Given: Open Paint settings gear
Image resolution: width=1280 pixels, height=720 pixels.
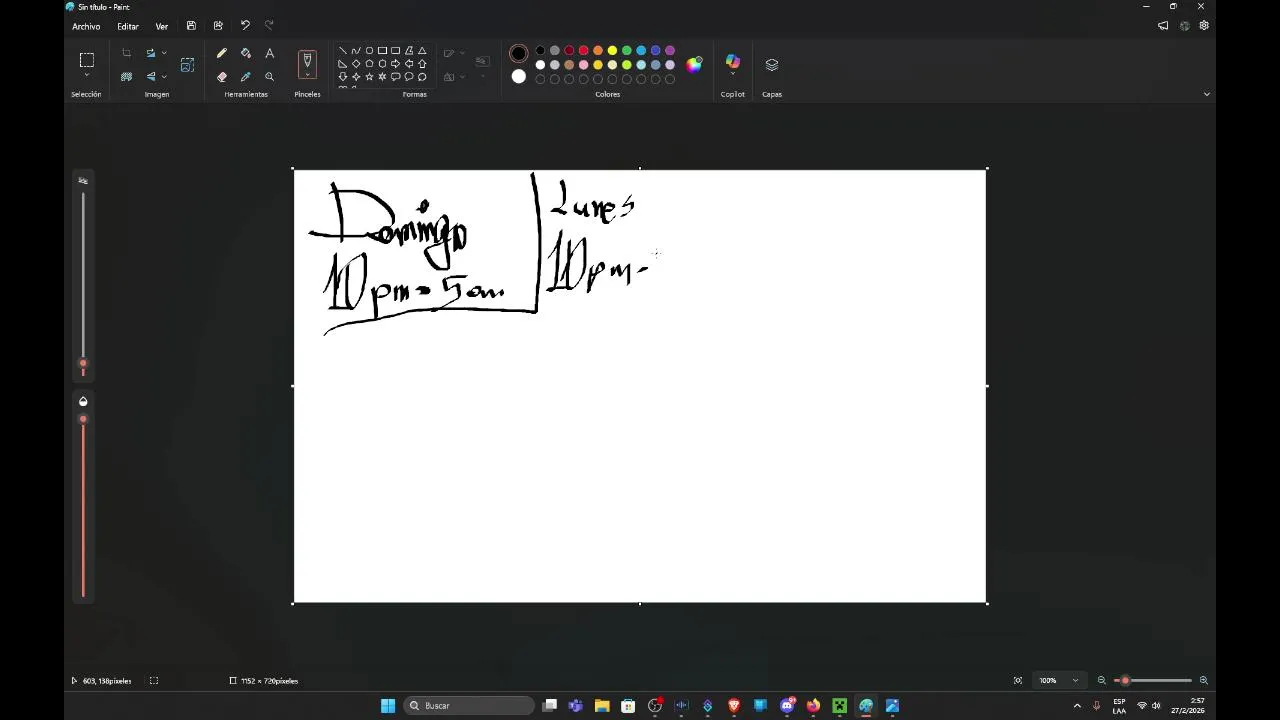Looking at the screenshot, I should coord(1204,26).
